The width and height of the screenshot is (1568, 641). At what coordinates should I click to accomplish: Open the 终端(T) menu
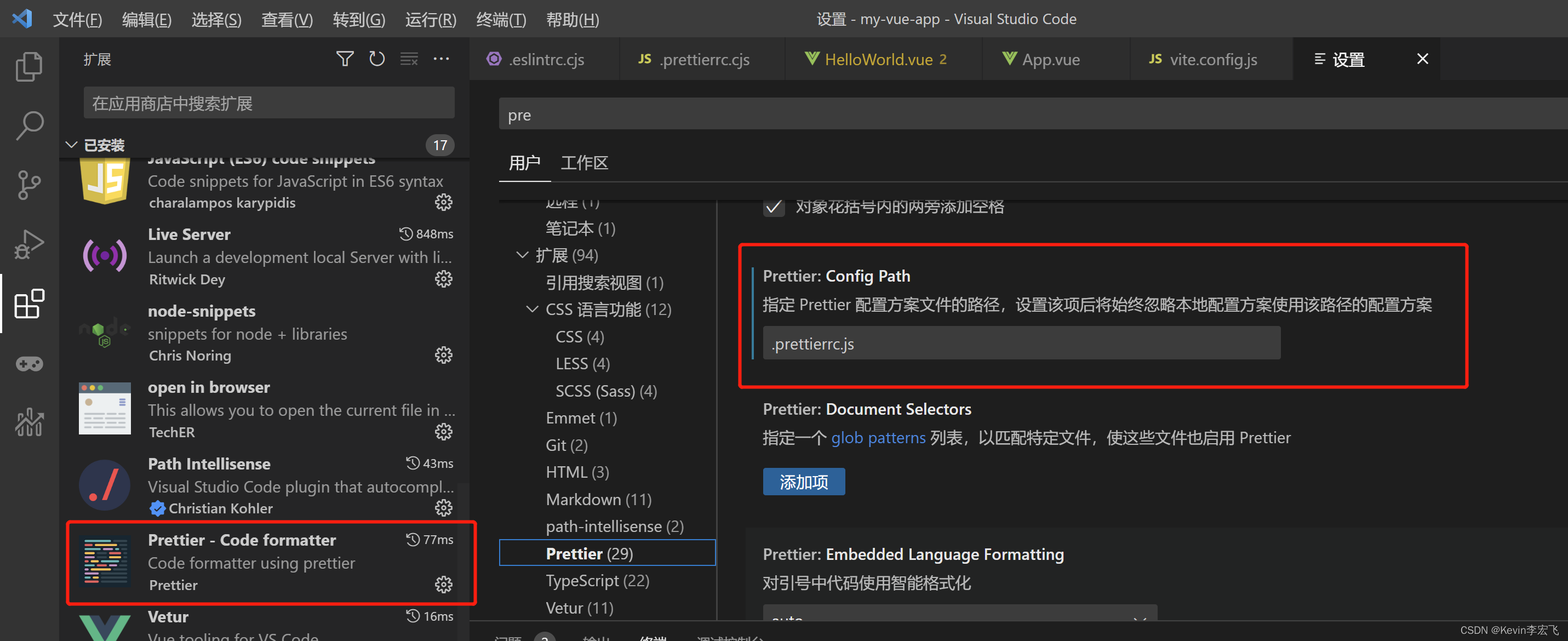click(500, 20)
